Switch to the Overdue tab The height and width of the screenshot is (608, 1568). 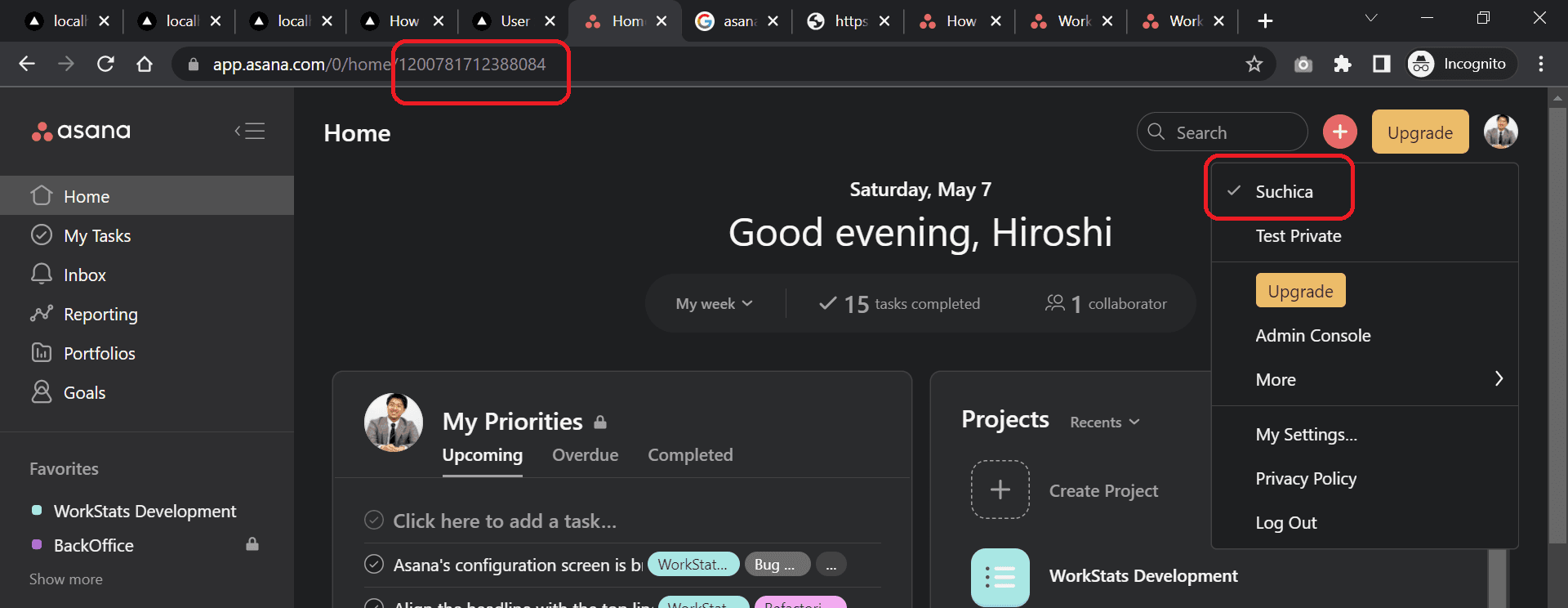click(x=585, y=455)
